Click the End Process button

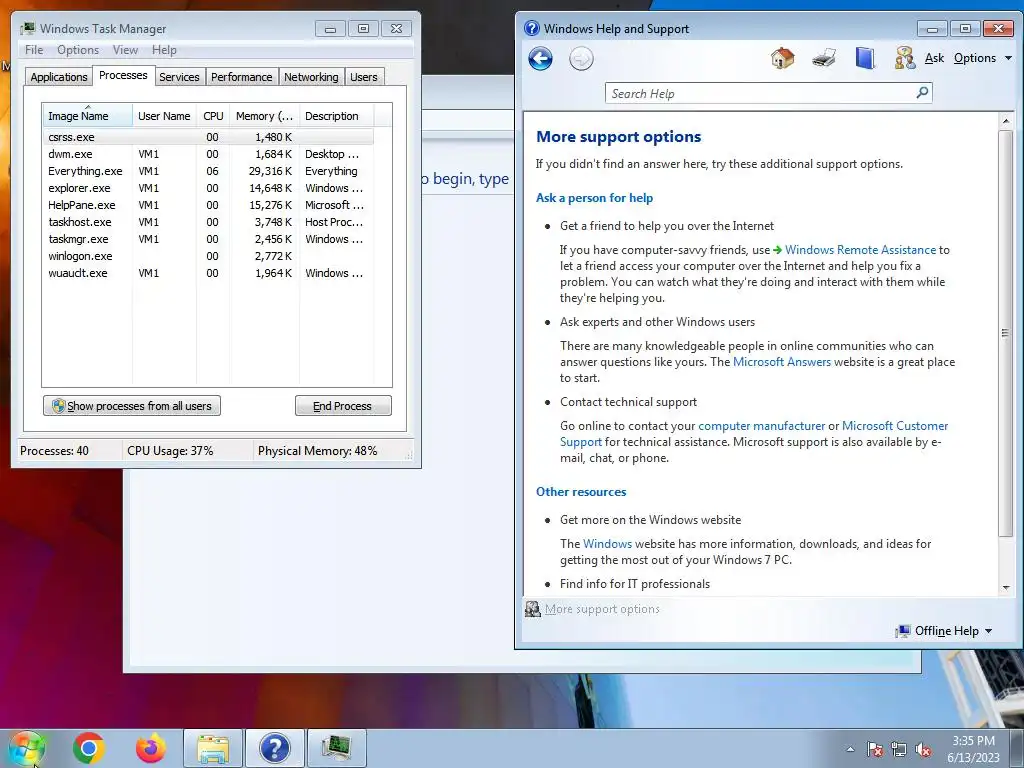point(343,406)
